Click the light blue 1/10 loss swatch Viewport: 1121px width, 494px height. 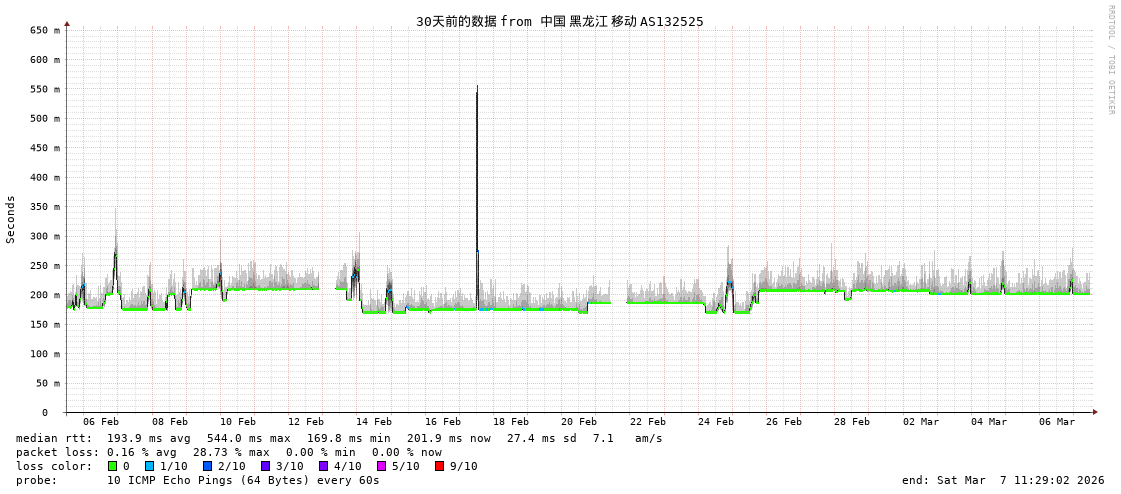(149, 466)
